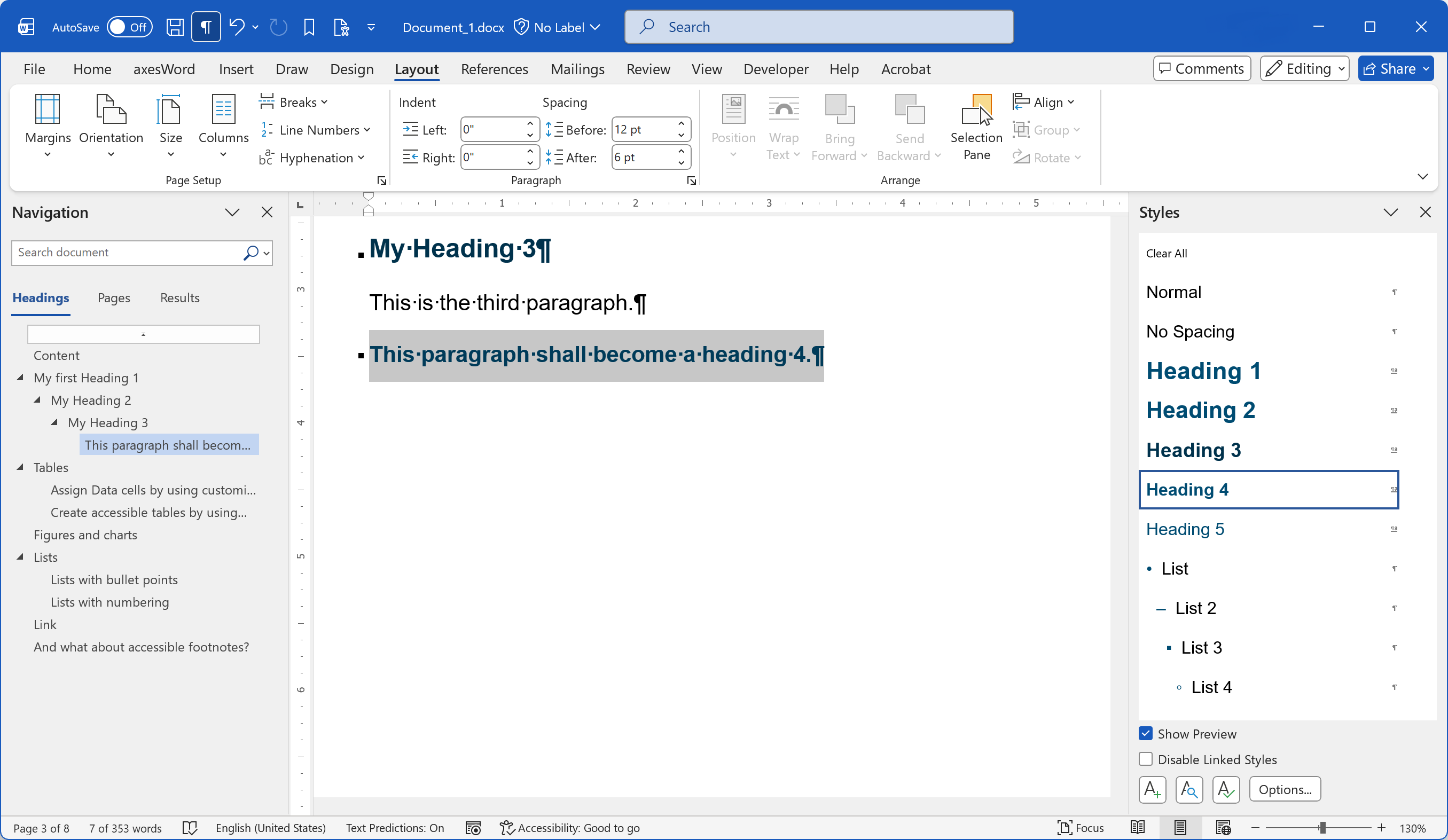Screen dimensions: 1448x840
Task: Click the Redo icon
Action: click(x=279, y=27)
